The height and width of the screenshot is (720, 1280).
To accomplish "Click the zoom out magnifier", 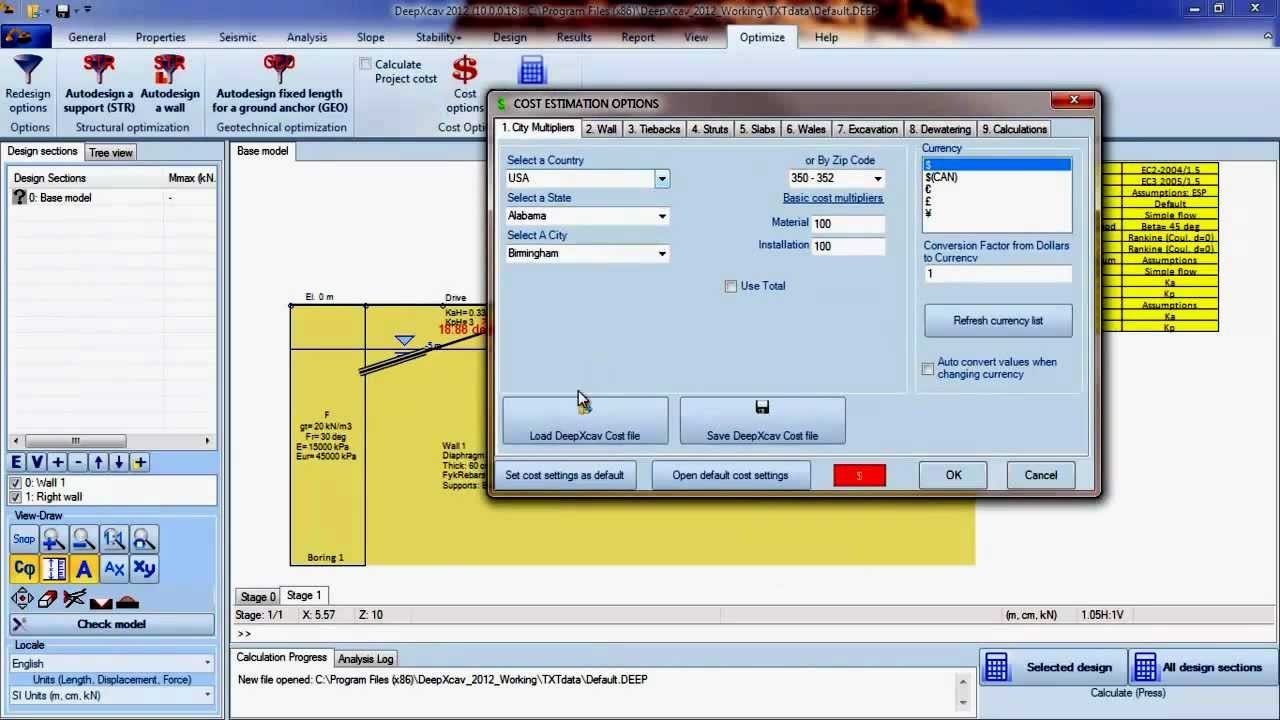I will click(x=84, y=540).
